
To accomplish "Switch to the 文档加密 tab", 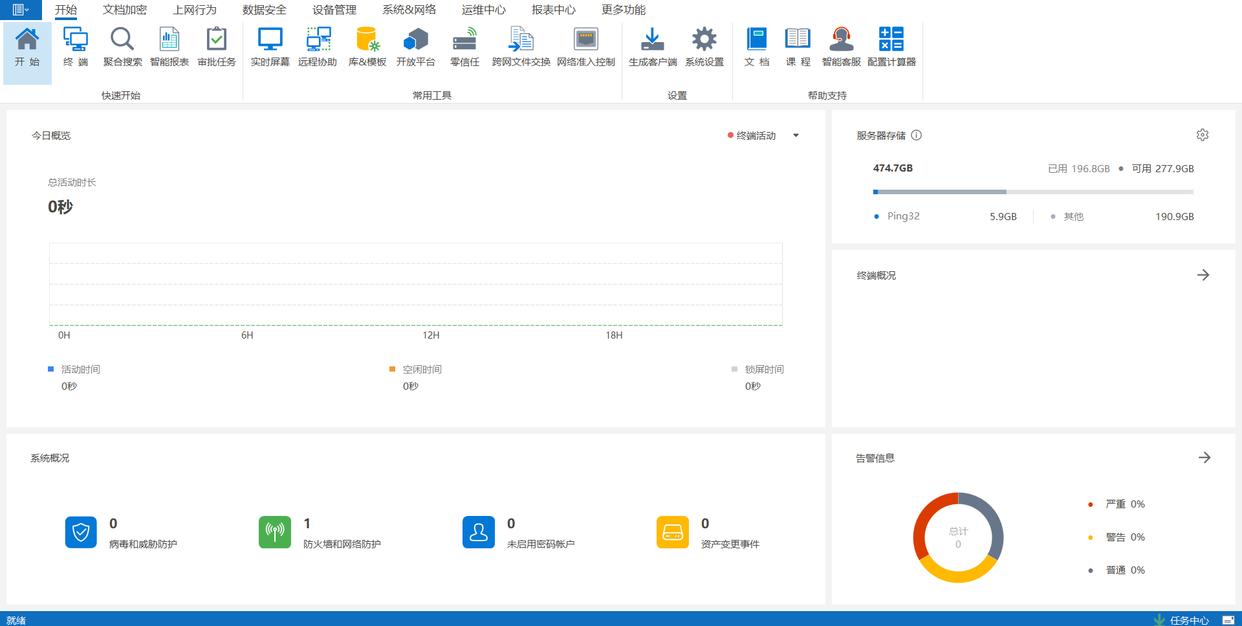I will tap(124, 10).
